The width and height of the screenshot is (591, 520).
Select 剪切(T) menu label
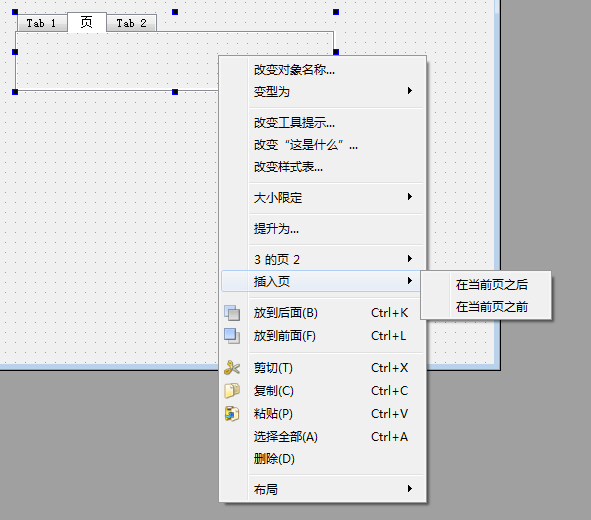[273, 368]
